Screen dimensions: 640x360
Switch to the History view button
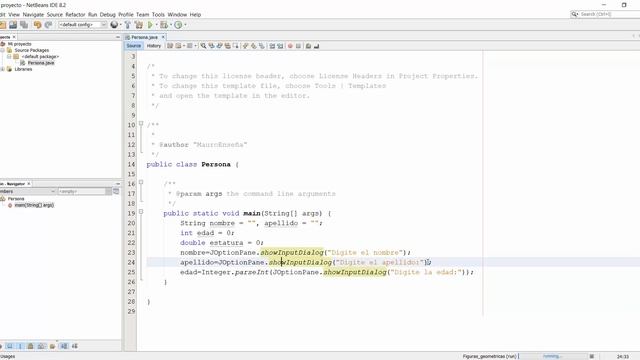(x=153, y=46)
